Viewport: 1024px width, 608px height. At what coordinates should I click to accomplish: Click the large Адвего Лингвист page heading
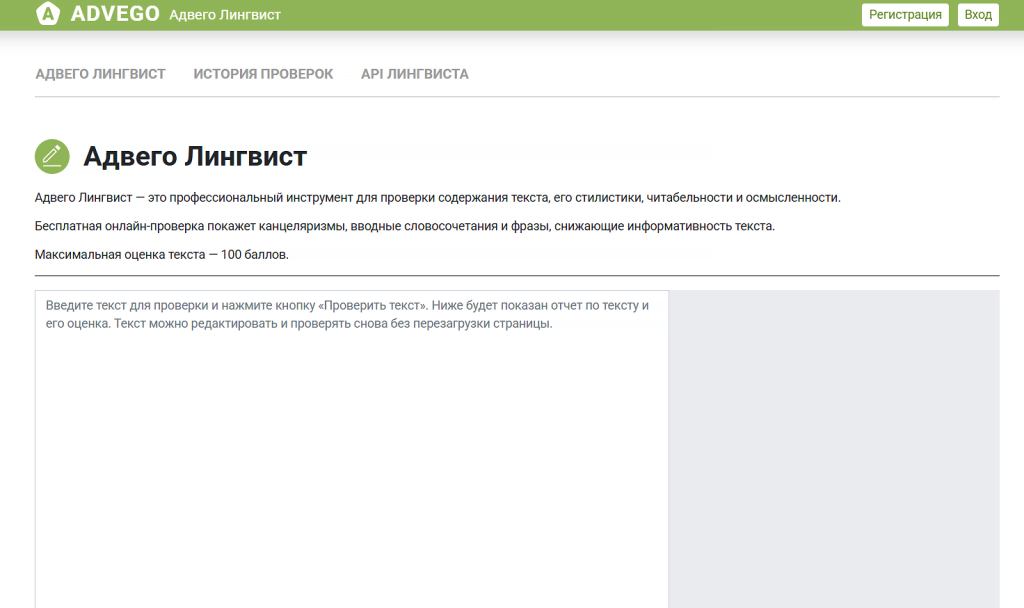click(x=195, y=156)
